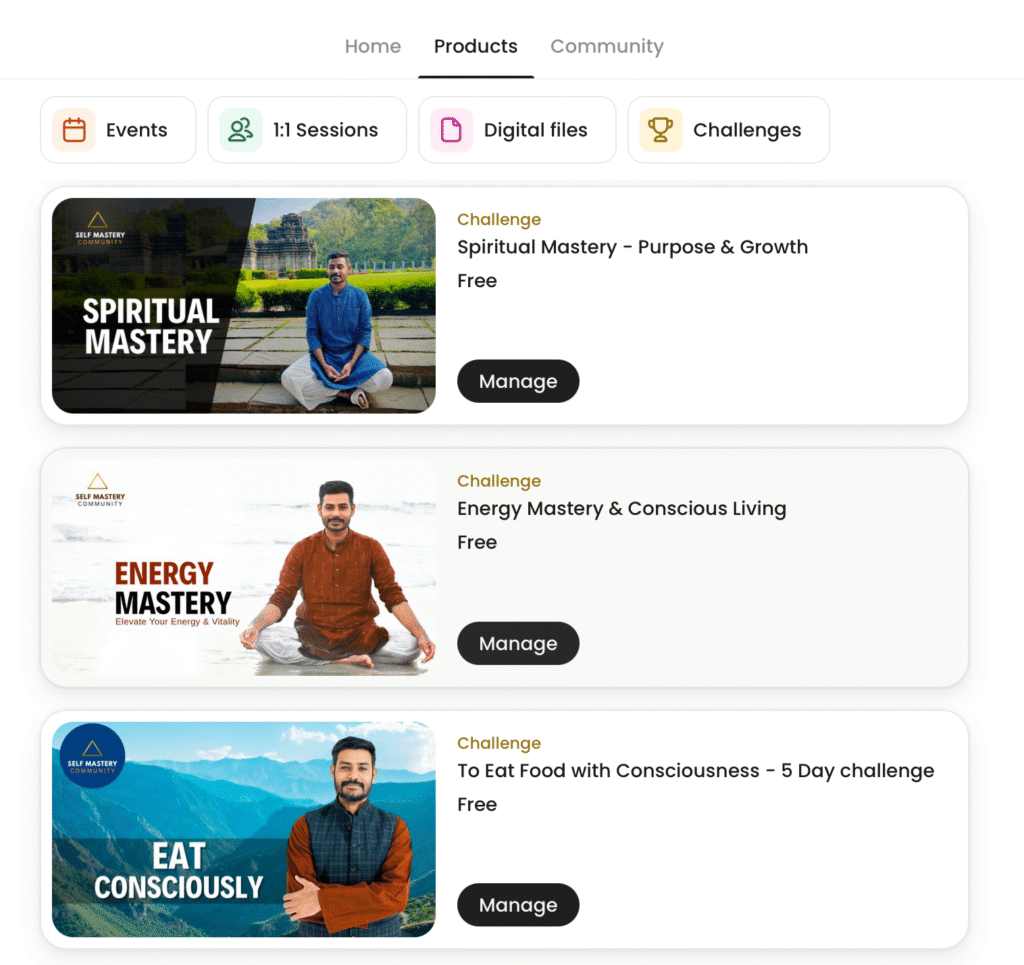Click the pink Digital files document icon

click(x=451, y=130)
